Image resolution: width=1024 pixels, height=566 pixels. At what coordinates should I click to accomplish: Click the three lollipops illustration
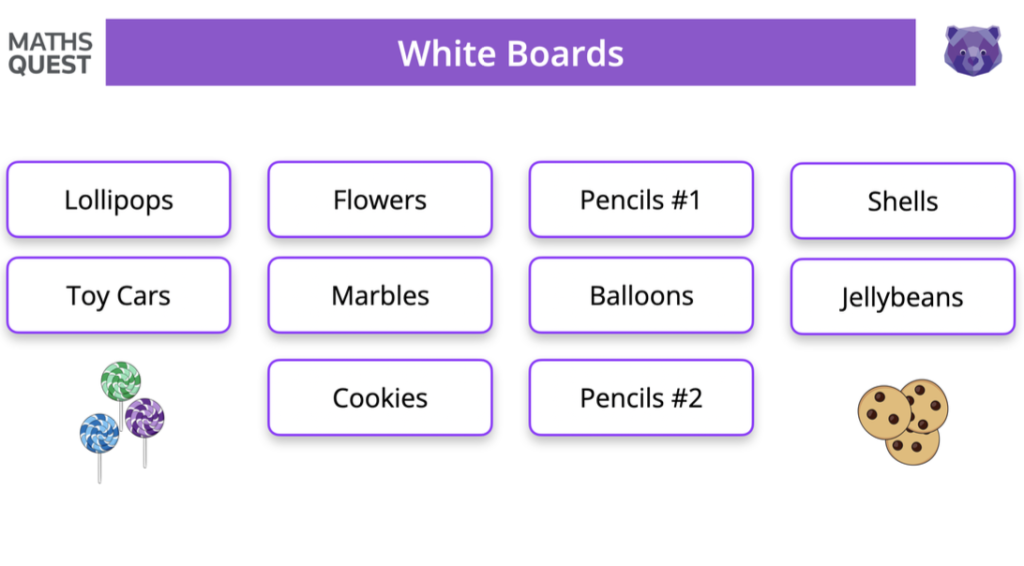coord(121,417)
